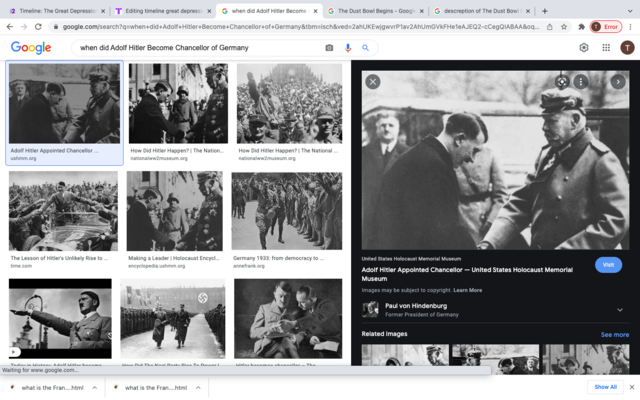Close the Dust Bowl Begins tab

422,11
